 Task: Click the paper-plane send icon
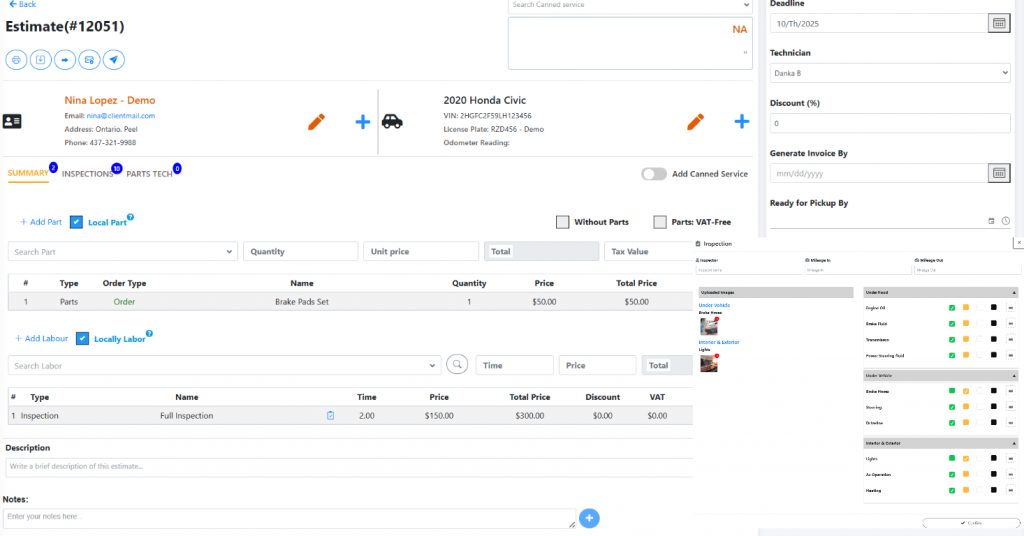click(115, 60)
